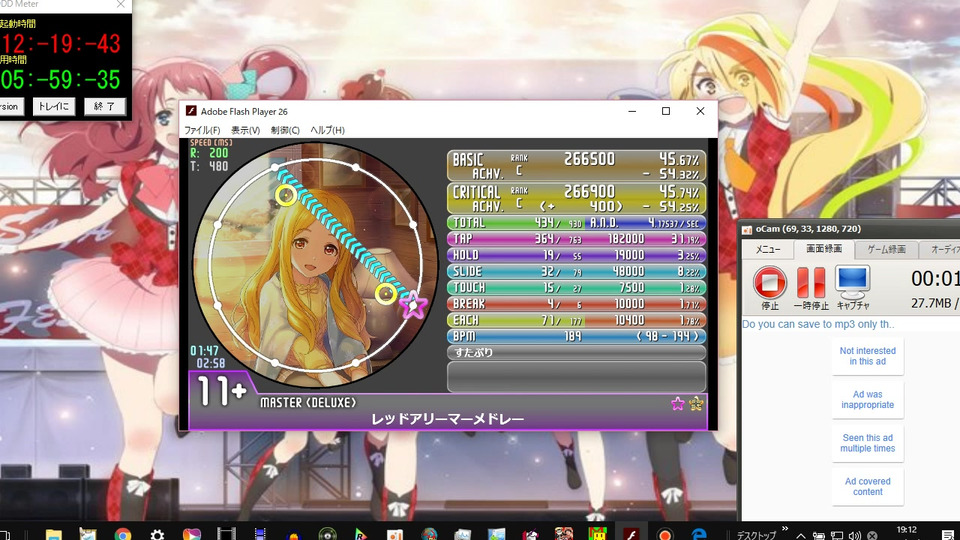Click the デスクトップ taskbar toolbar label
Viewport: 960px width, 540px height.
(756, 535)
